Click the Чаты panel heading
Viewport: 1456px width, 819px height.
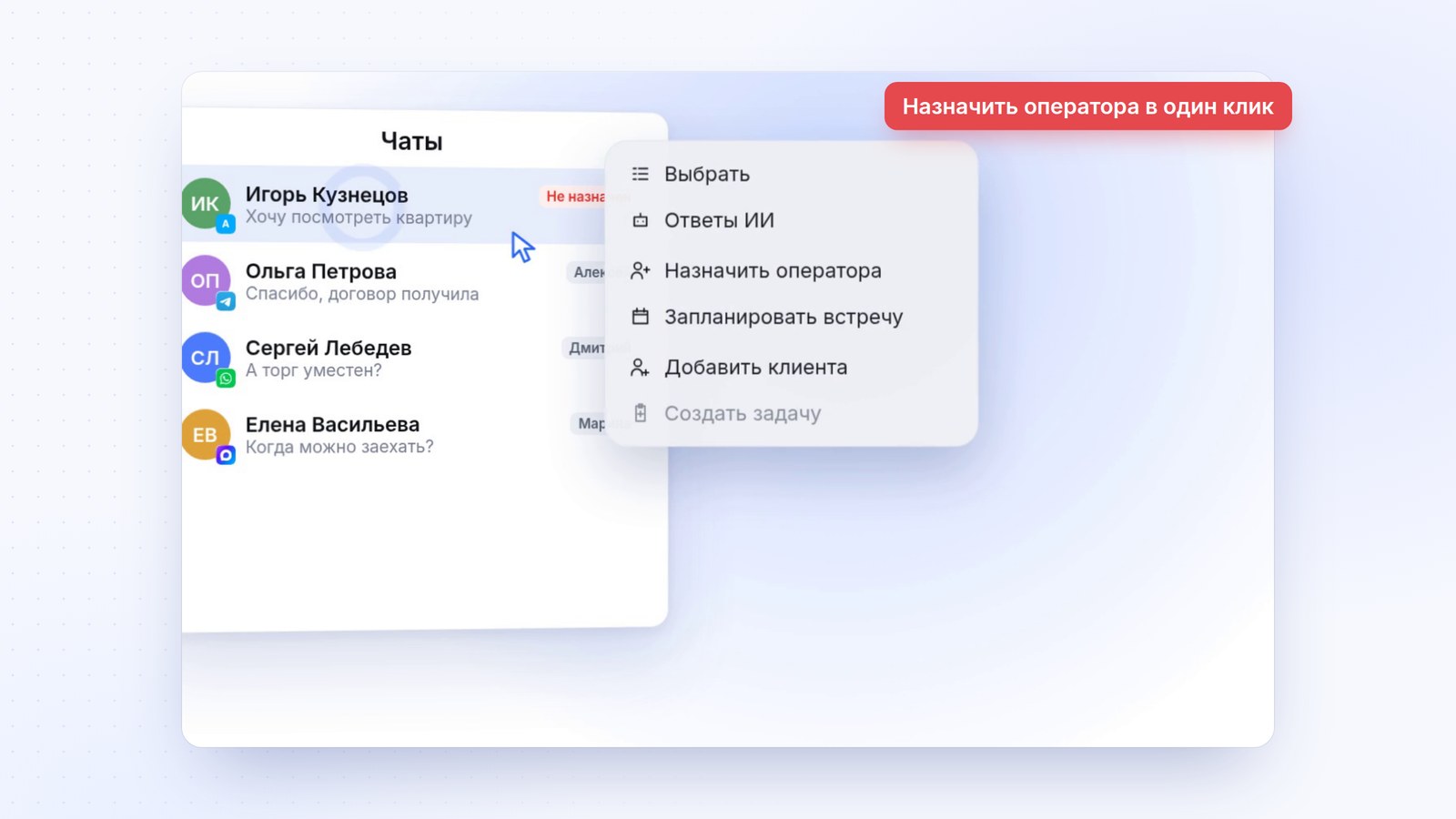tap(411, 141)
